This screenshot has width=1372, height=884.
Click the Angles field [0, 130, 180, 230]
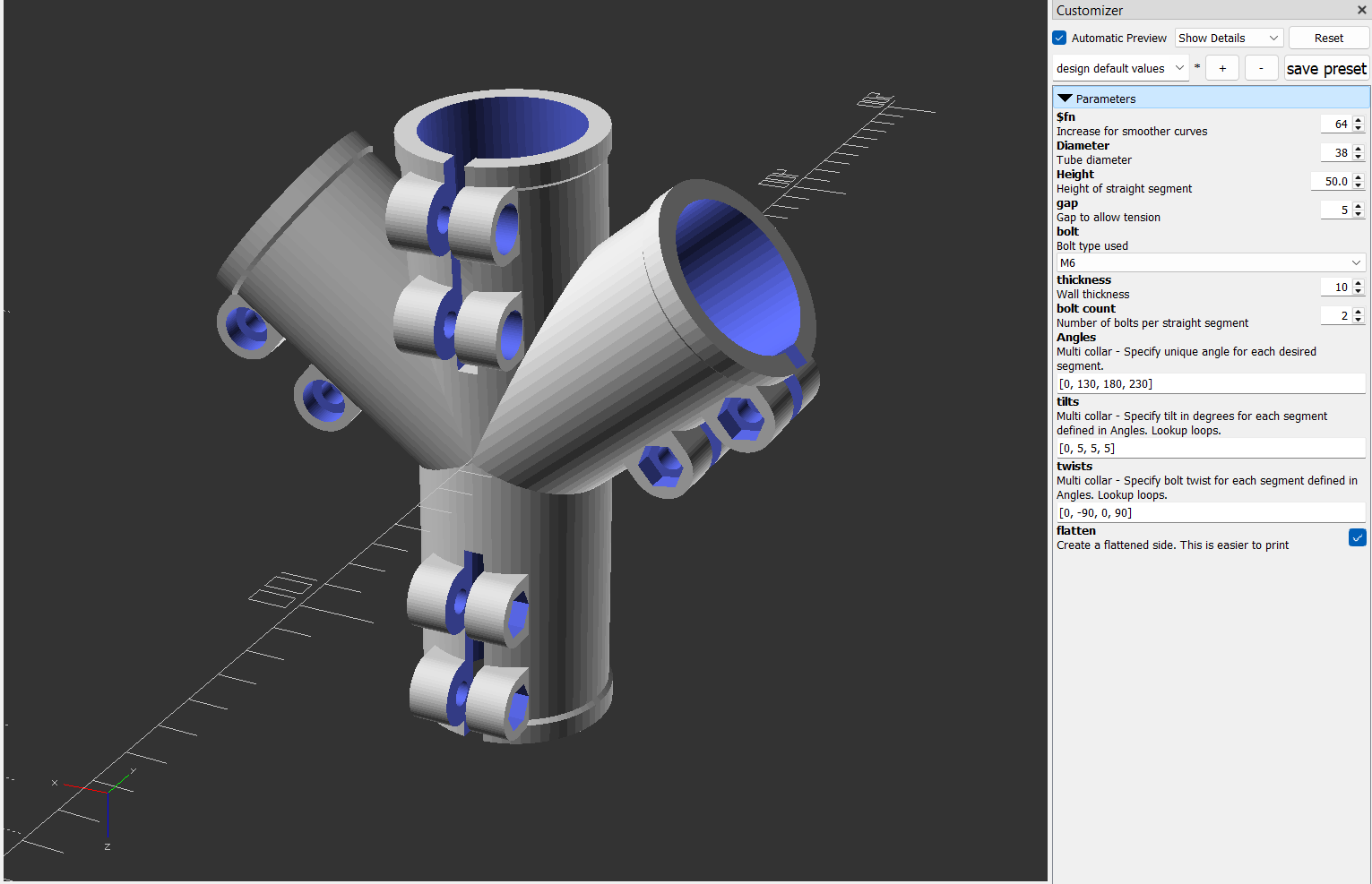(x=1211, y=383)
